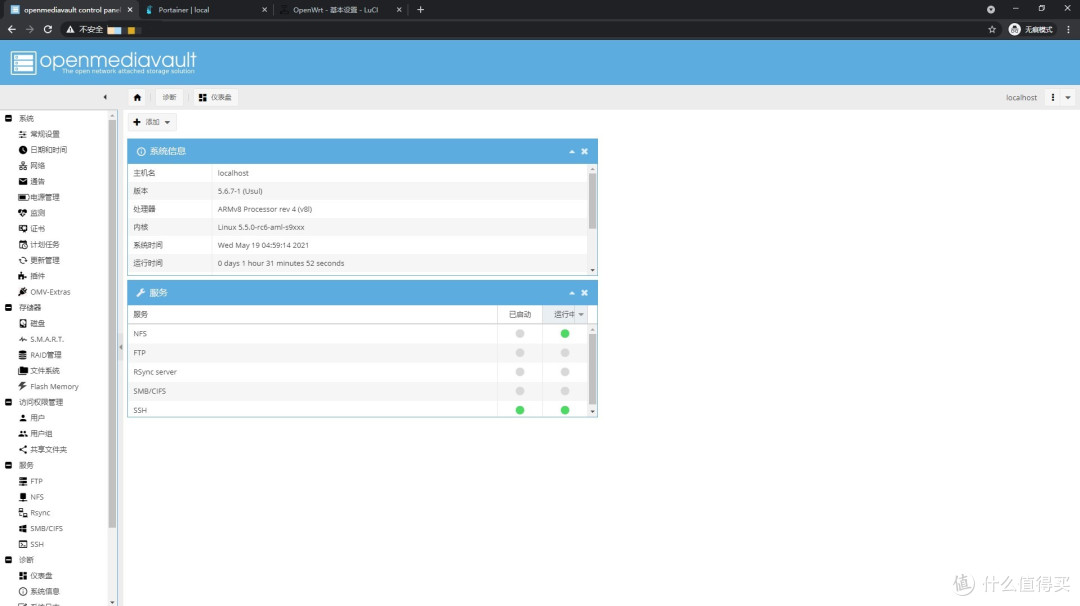This screenshot has width=1080, height=606.
Task: Switch to OpenWrt LuCI tab
Action: click(340, 10)
